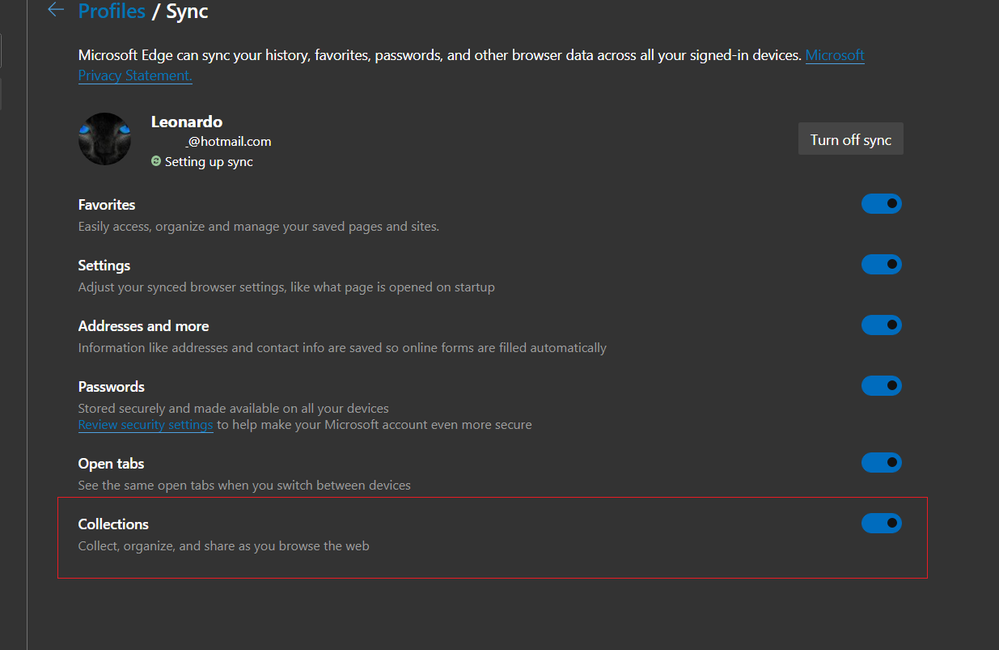The image size is (999, 650).
Task: Turn off the Passwords sync switch
Action: tap(881, 386)
